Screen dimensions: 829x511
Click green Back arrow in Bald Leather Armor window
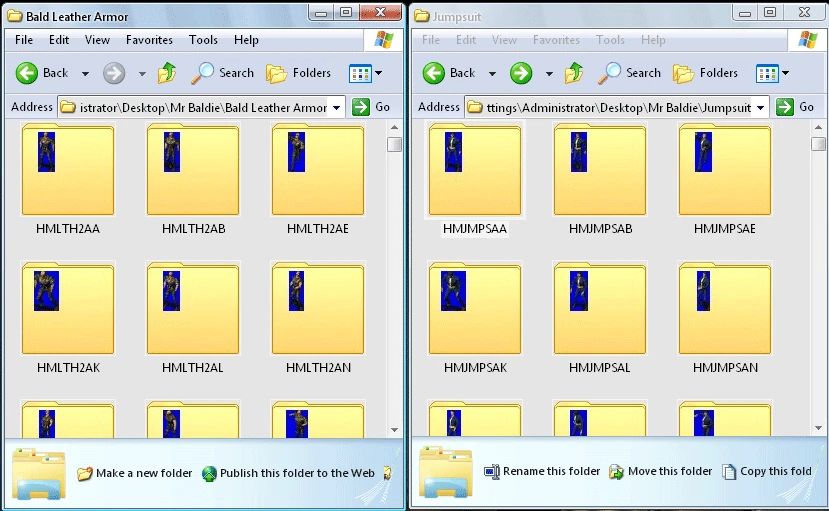[x=27, y=73]
